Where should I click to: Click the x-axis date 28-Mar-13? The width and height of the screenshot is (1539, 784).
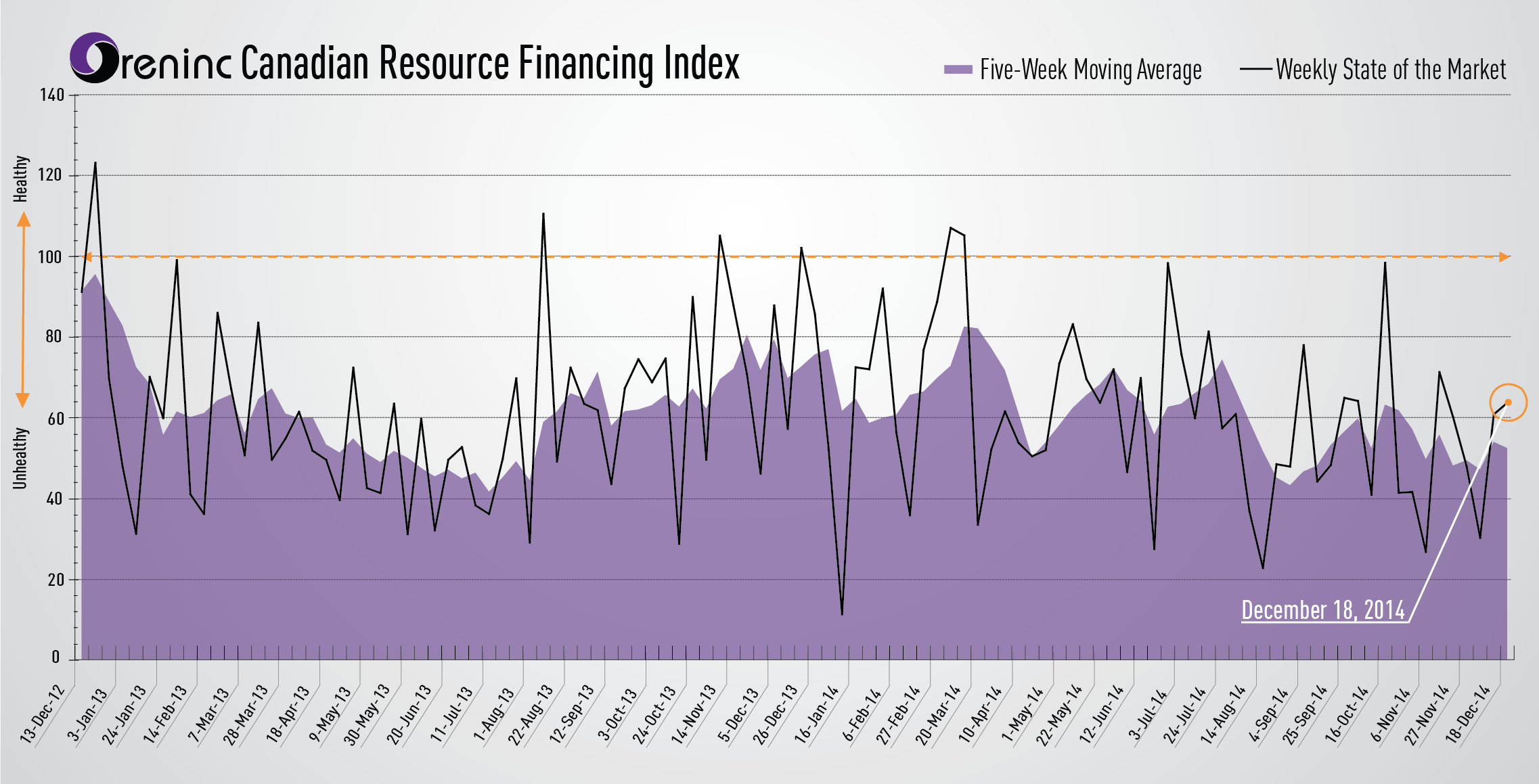point(246,714)
